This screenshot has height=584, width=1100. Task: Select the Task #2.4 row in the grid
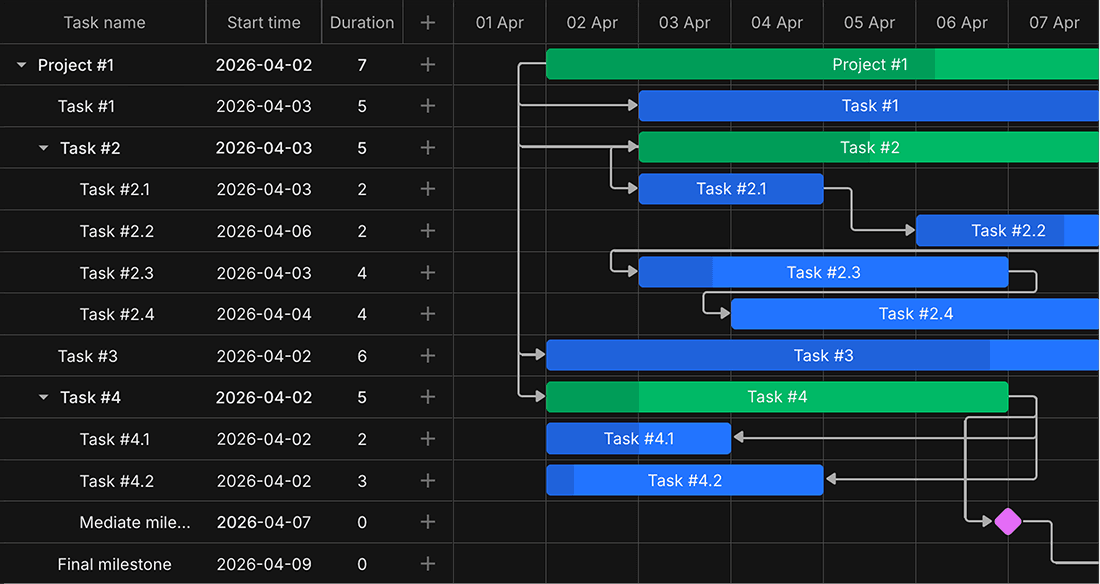click(227, 314)
